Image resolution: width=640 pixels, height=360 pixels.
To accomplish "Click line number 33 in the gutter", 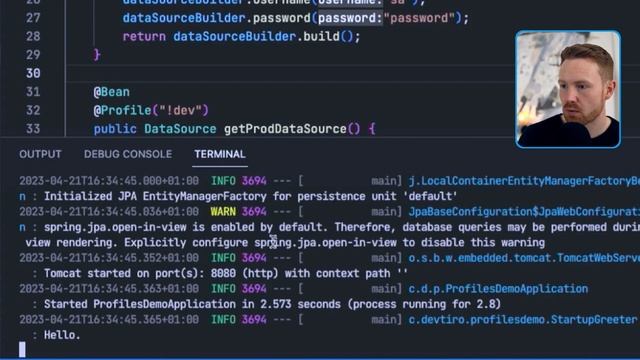I will [33, 129].
